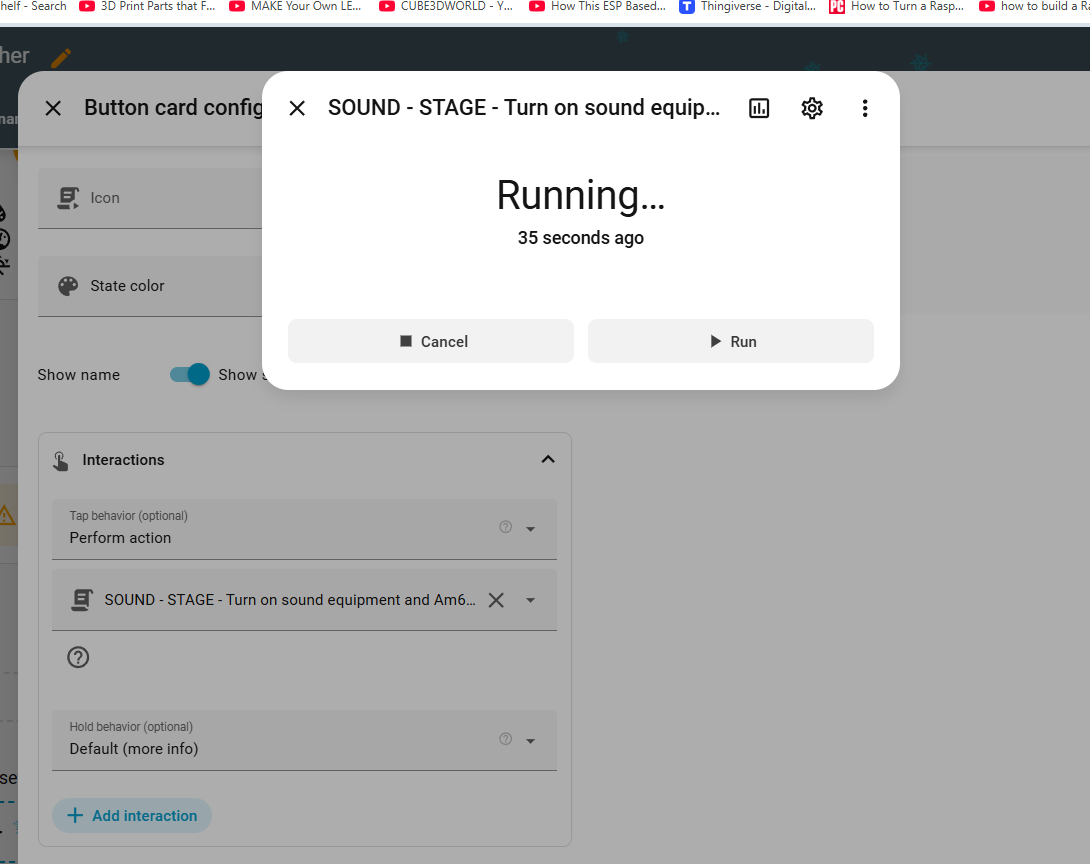Open script settings gear icon
The image size is (1090, 864).
pos(812,108)
